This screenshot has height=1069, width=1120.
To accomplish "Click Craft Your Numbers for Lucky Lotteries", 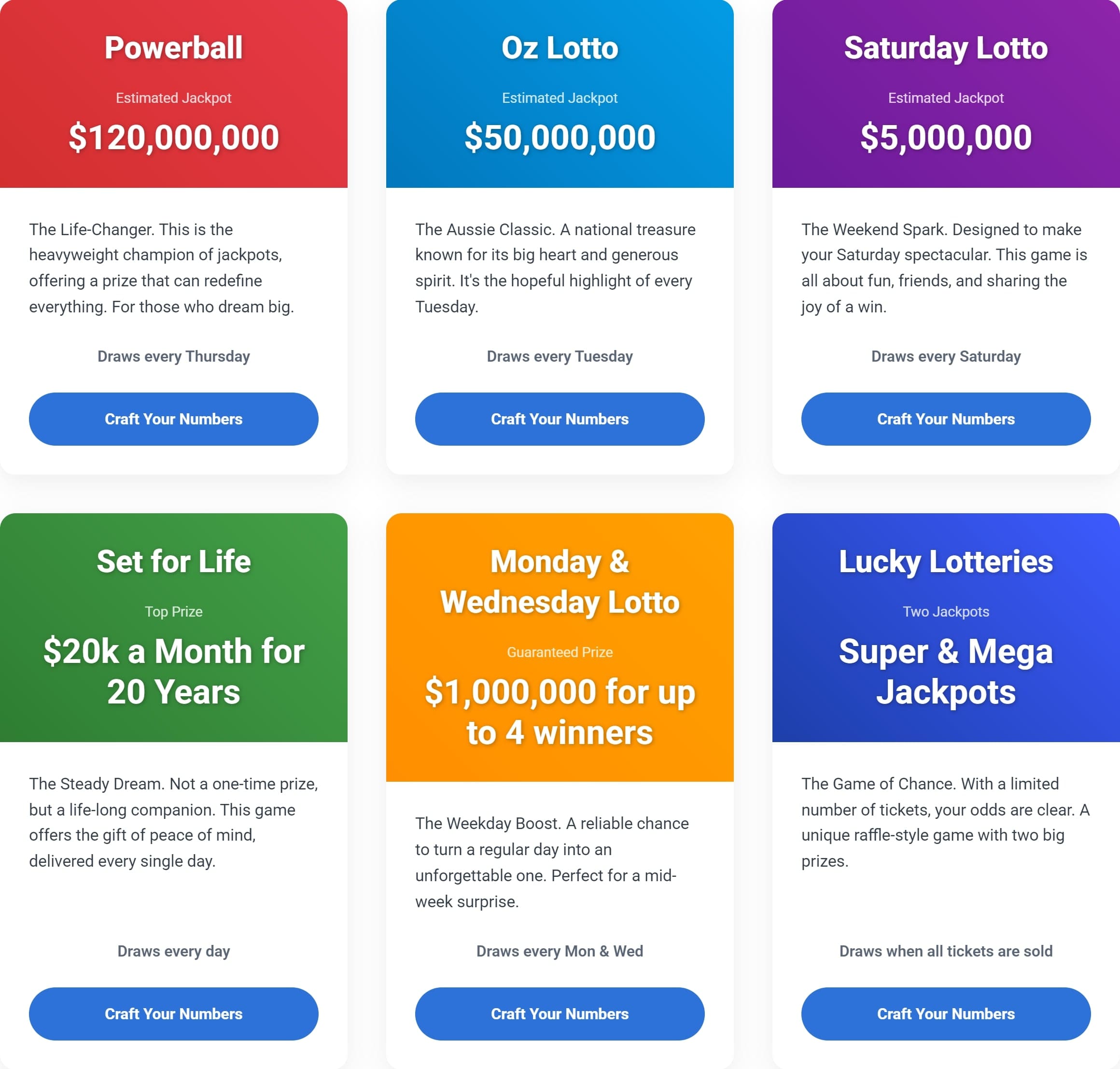I will (x=946, y=1014).
